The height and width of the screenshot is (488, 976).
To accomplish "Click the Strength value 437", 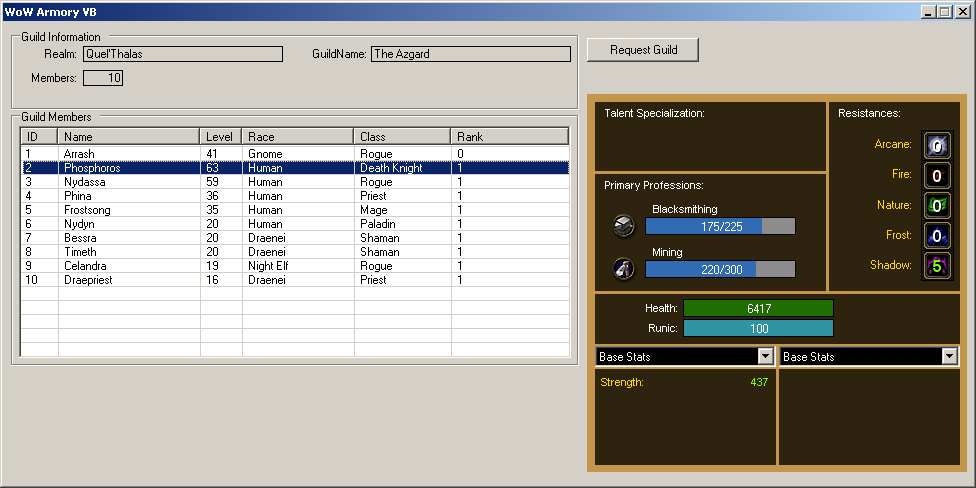I will point(759,382).
